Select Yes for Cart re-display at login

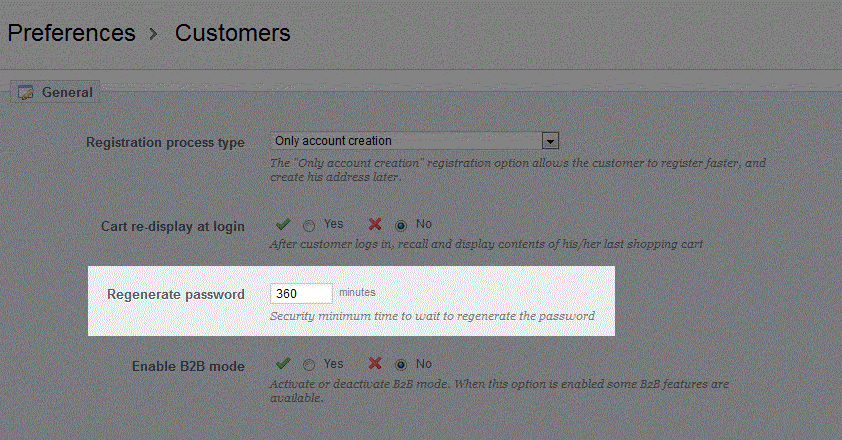(309, 225)
